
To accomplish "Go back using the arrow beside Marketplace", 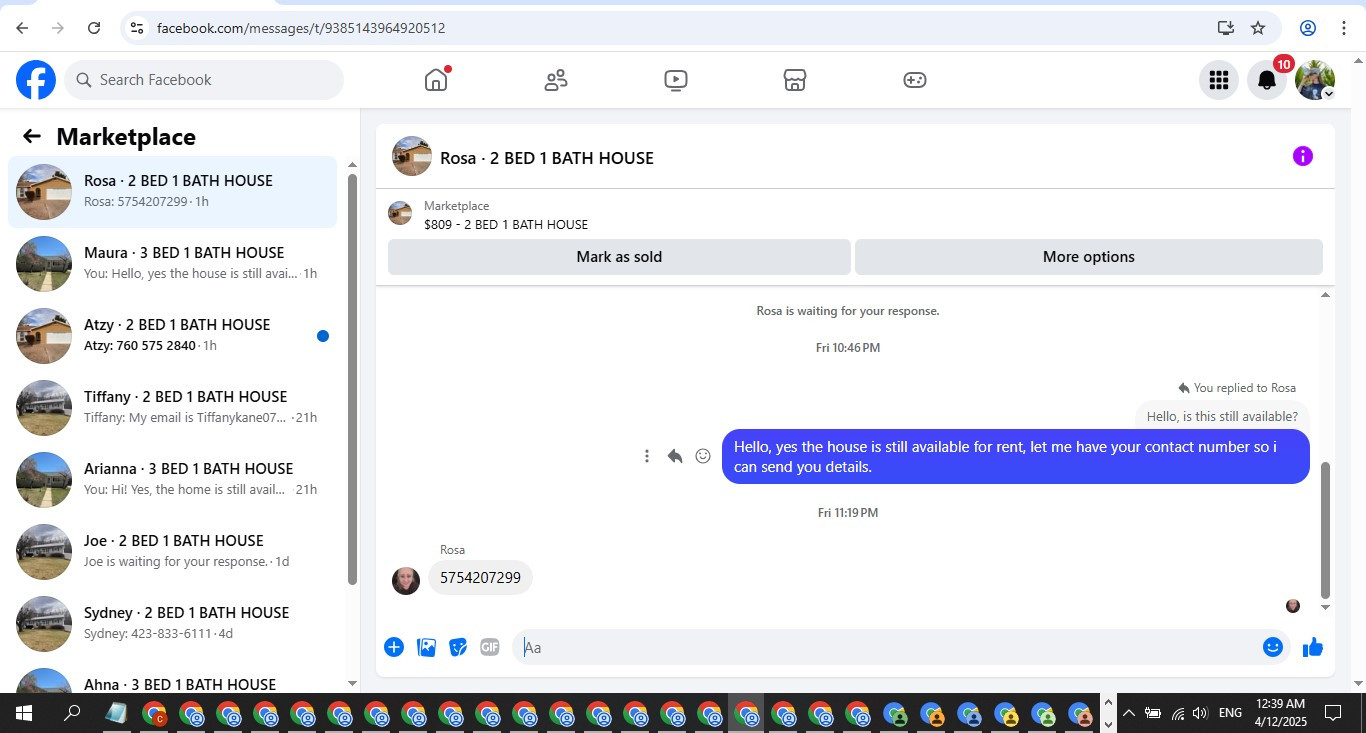I will pyautogui.click(x=32, y=137).
